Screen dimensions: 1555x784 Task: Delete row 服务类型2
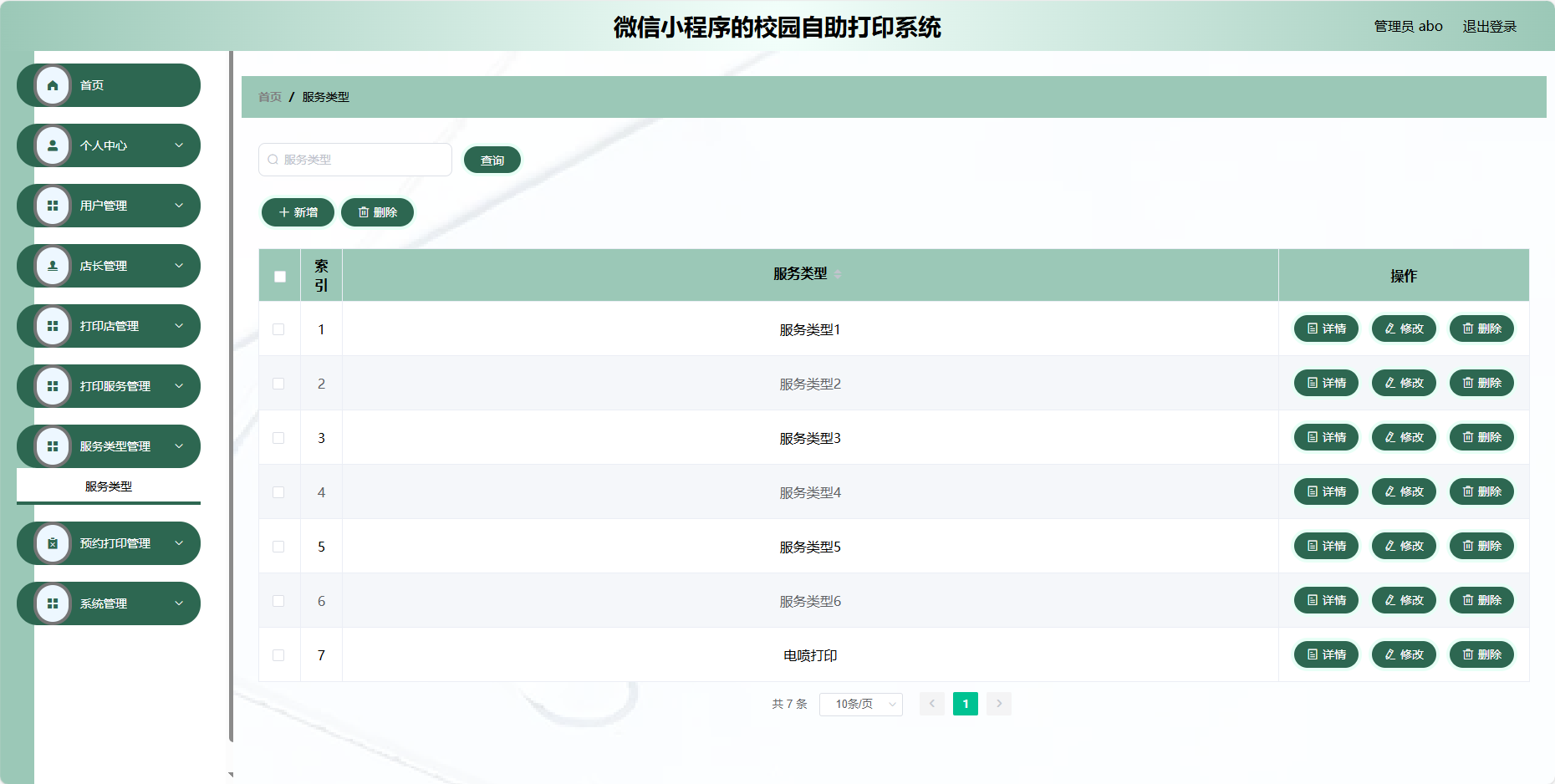click(x=1481, y=383)
